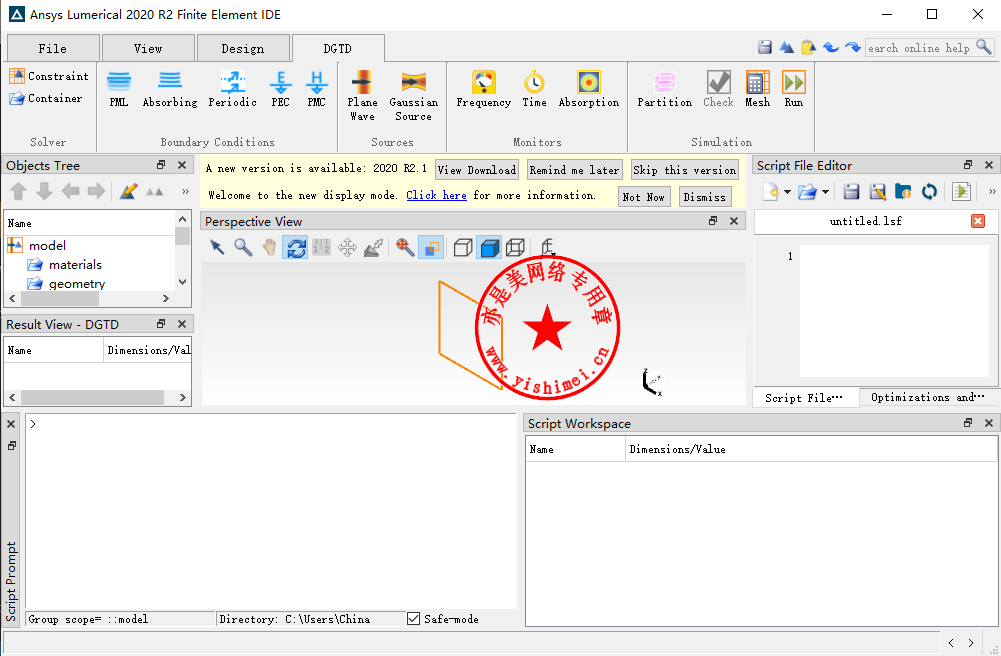The width and height of the screenshot is (1001, 656).
Task: Toggle the Safe-mode checkbox
Action: tap(414, 618)
